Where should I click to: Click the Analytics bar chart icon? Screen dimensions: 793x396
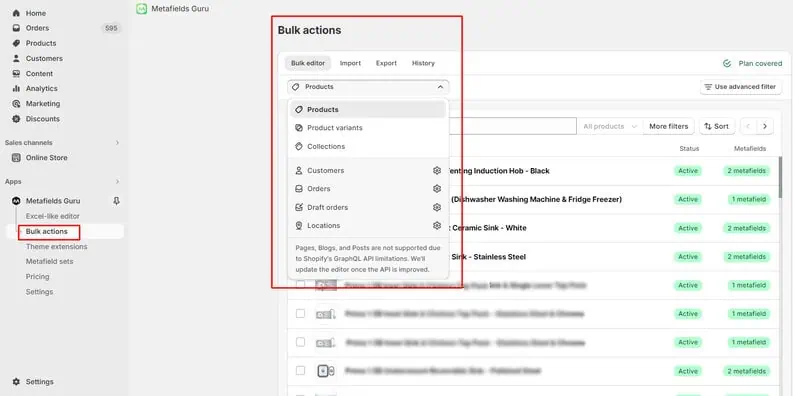click(16, 89)
